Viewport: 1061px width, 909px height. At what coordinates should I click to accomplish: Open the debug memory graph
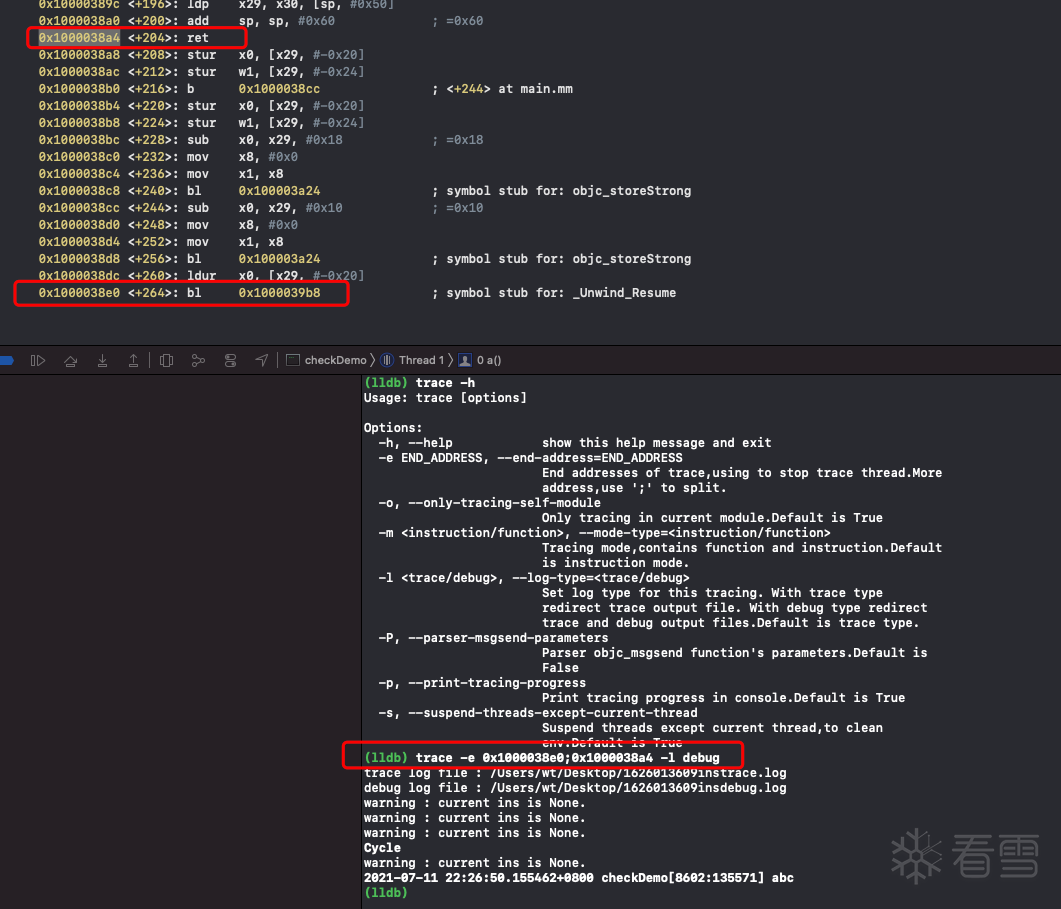point(198,360)
